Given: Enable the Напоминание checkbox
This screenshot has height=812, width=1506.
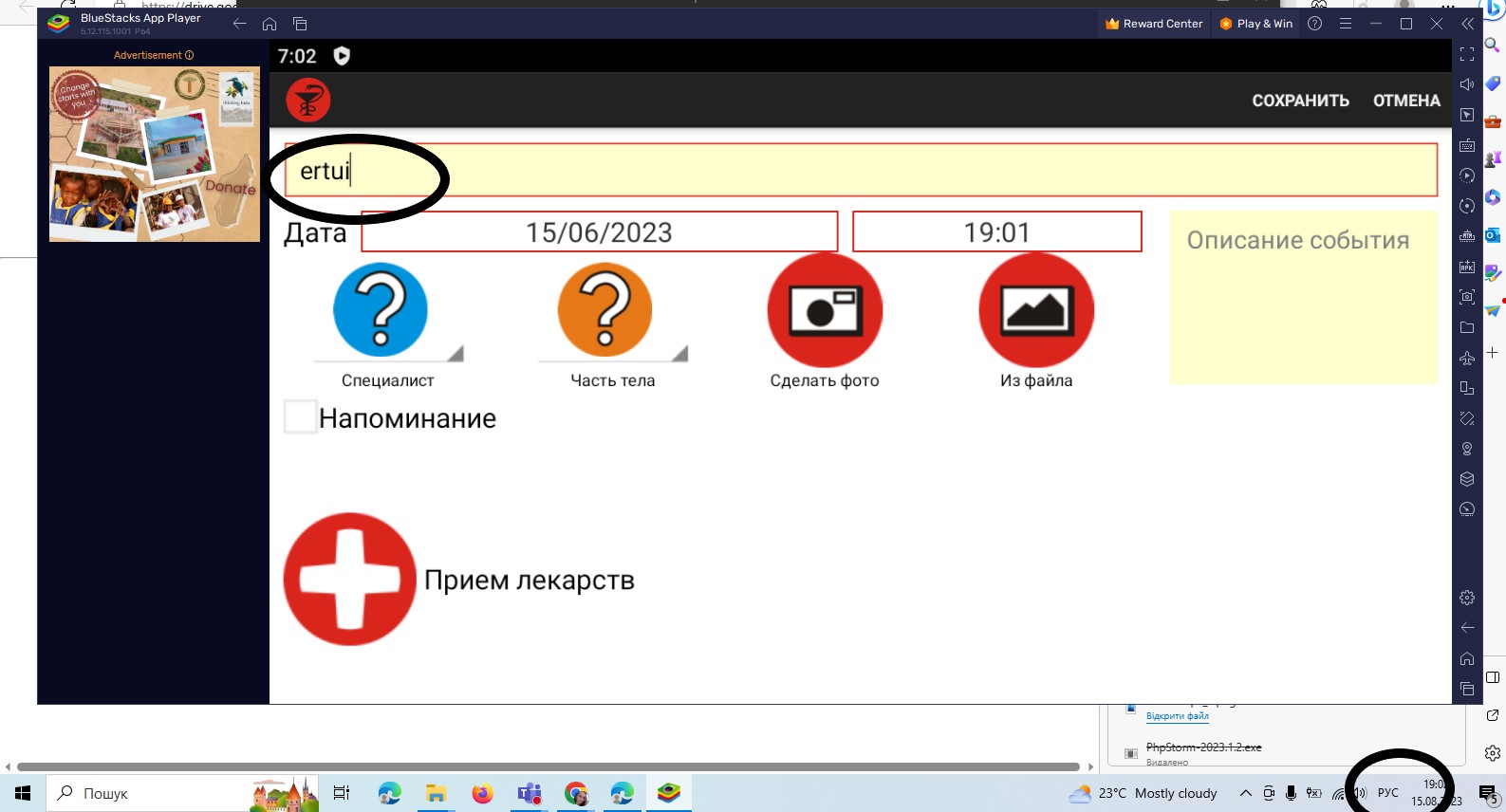Looking at the screenshot, I should (x=301, y=417).
